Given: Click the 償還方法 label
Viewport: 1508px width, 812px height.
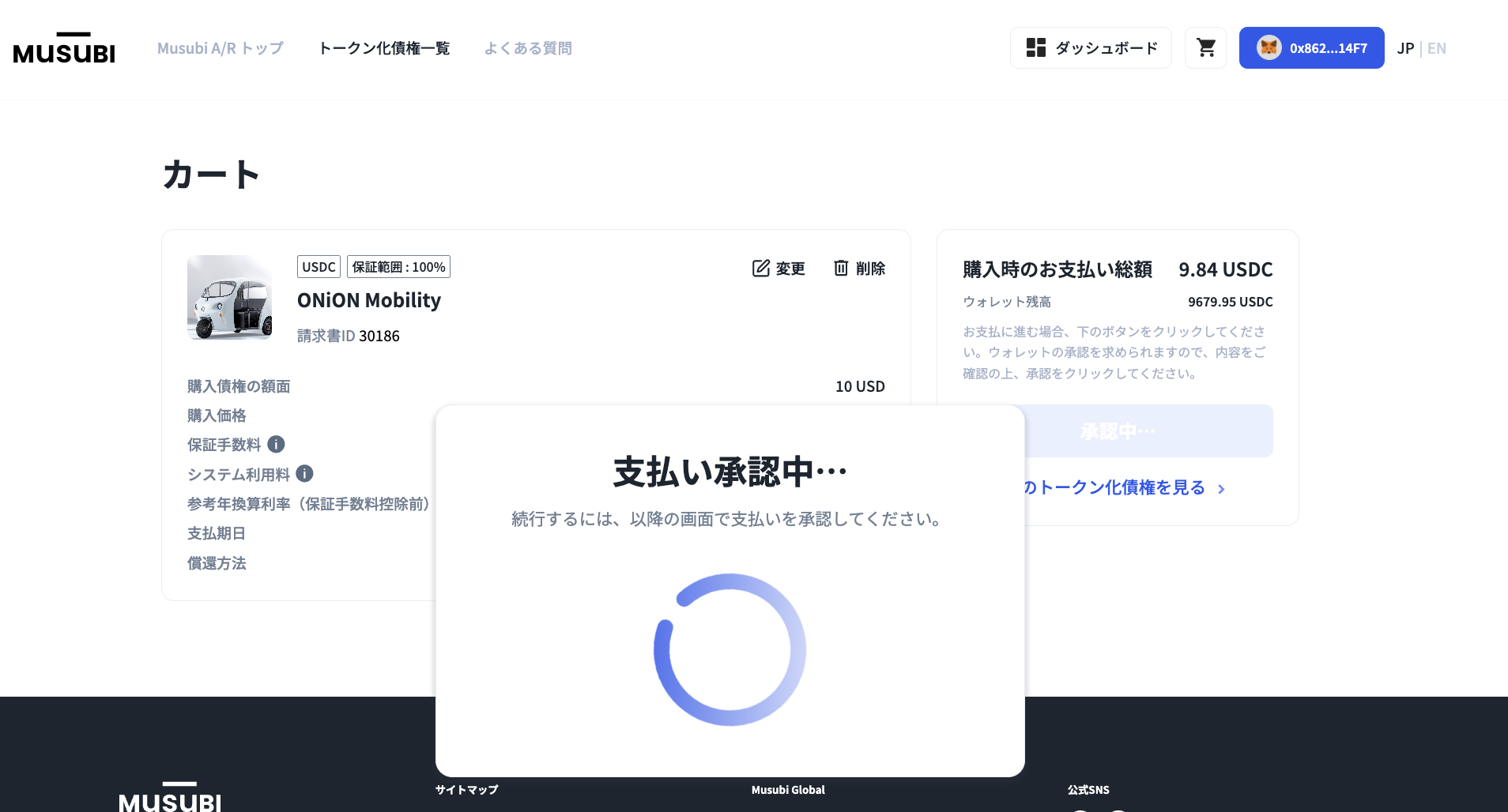Looking at the screenshot, I should pyautogui.click(x=217, y=563).
